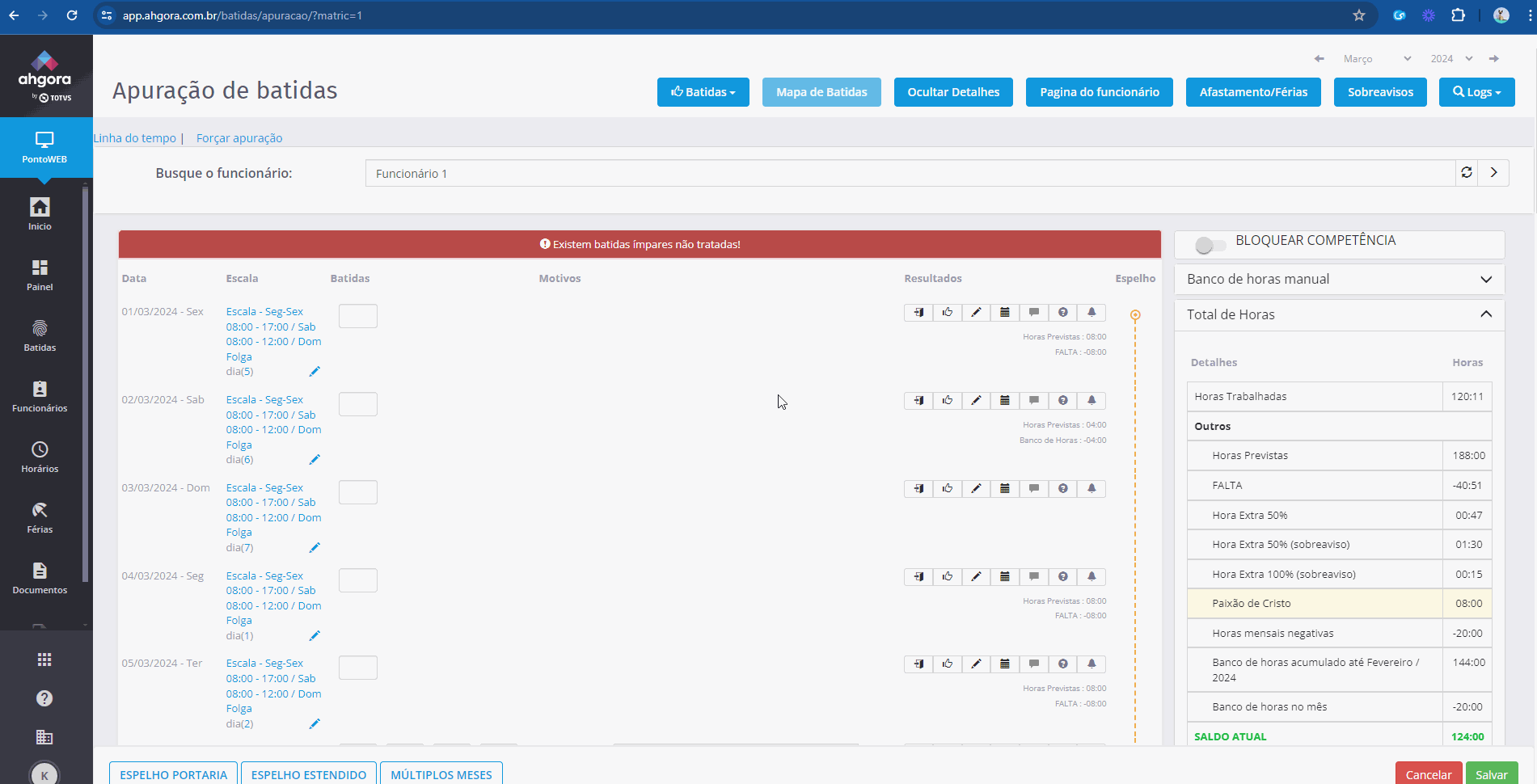
Task: Save changes with Salvar button
Action: [1492, 773]
